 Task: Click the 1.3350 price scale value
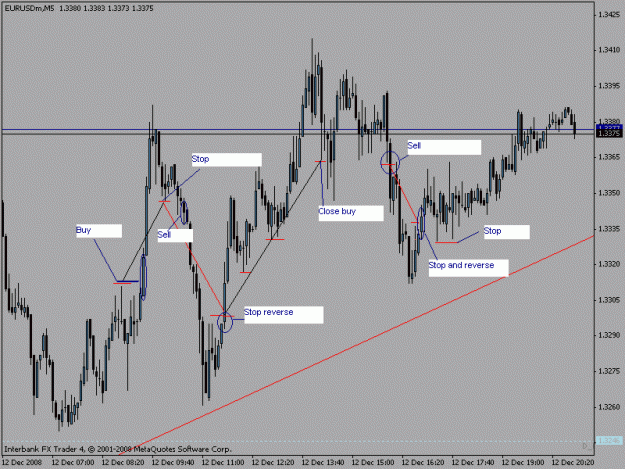[609, 193]
